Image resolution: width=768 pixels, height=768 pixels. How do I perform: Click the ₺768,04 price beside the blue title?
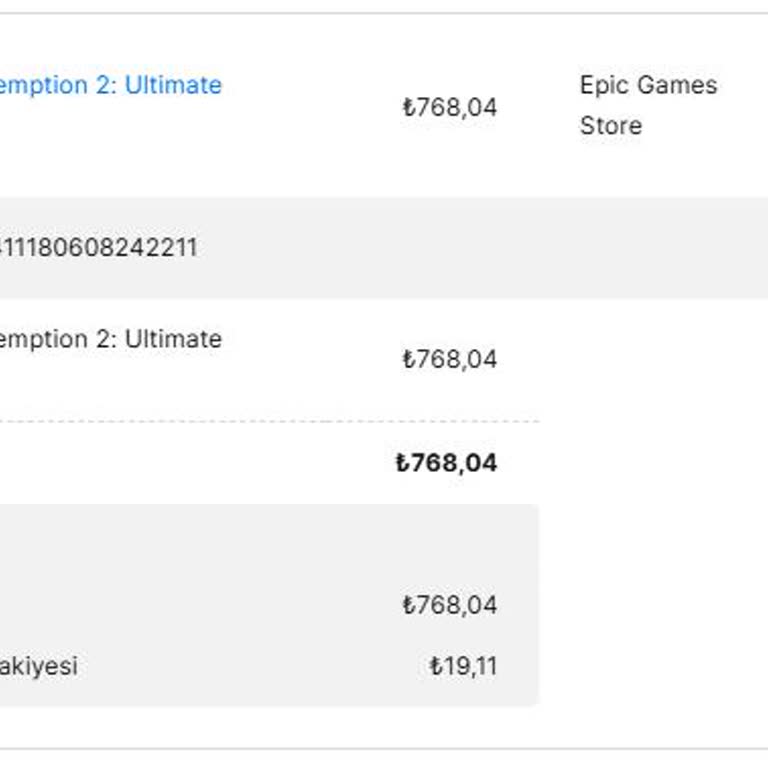pos(449,107)
